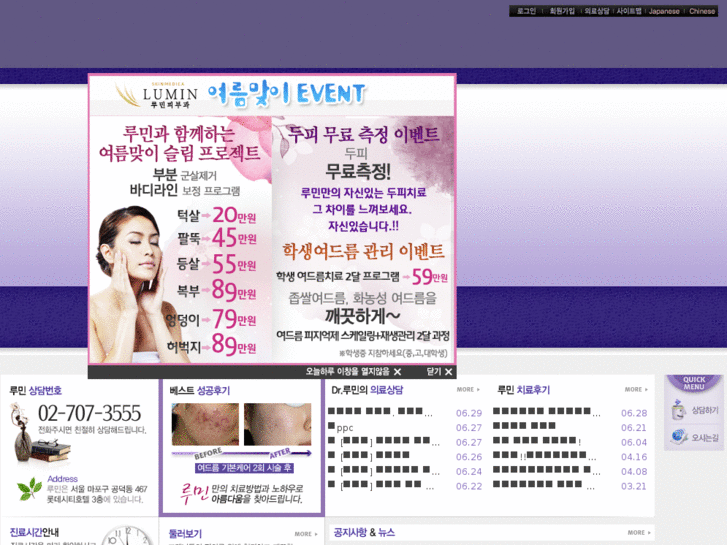Click MORE next to 둘러보기
This screenshot has height=545, width=727.
(306, 534)
